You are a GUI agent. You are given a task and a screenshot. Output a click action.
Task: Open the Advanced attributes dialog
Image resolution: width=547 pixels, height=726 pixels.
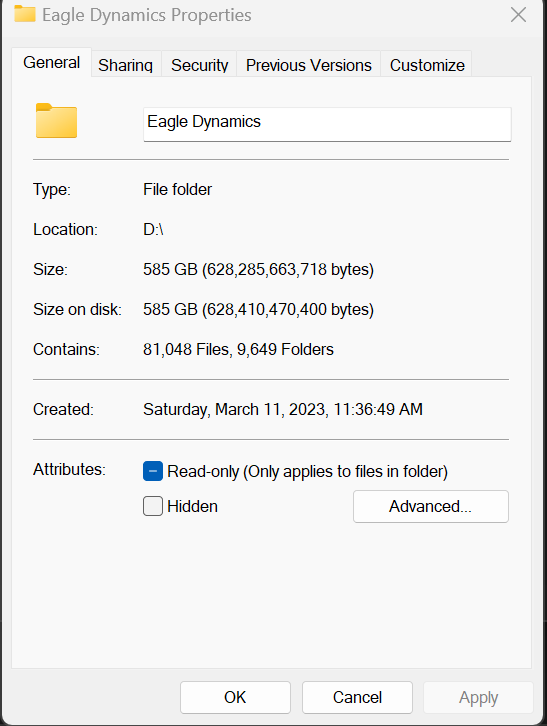[x=431, y=507]
